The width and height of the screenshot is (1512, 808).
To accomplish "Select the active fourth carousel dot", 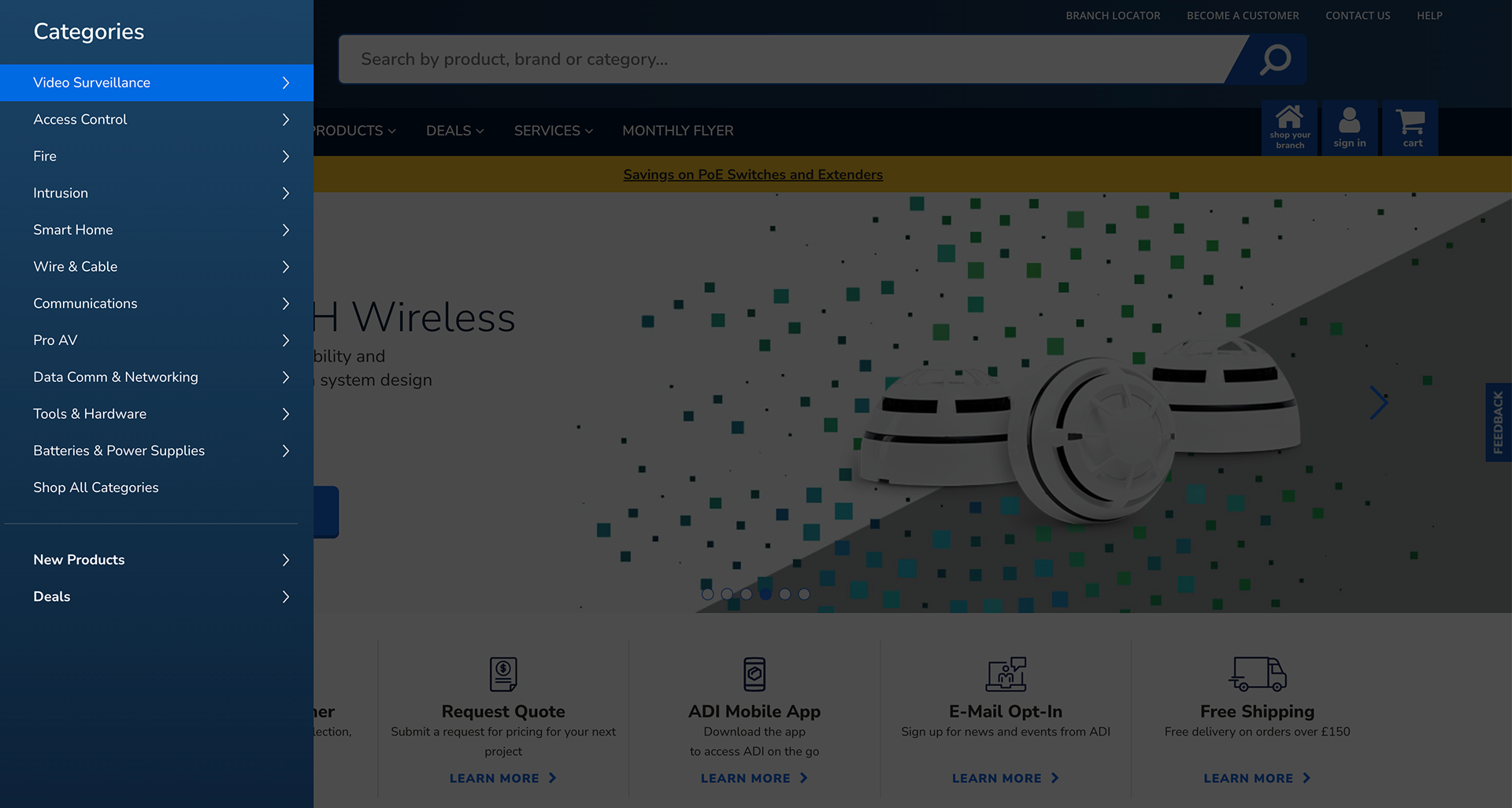I will coord(765,595).
